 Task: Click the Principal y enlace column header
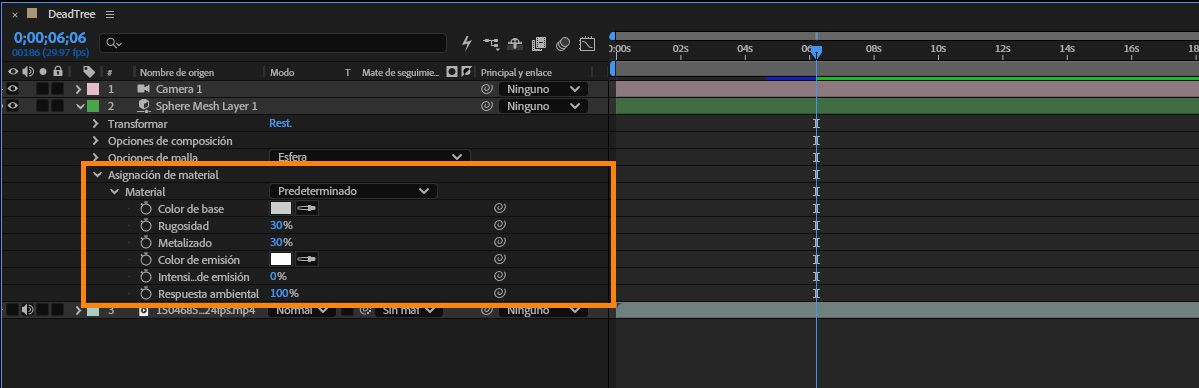click(516, 73)
